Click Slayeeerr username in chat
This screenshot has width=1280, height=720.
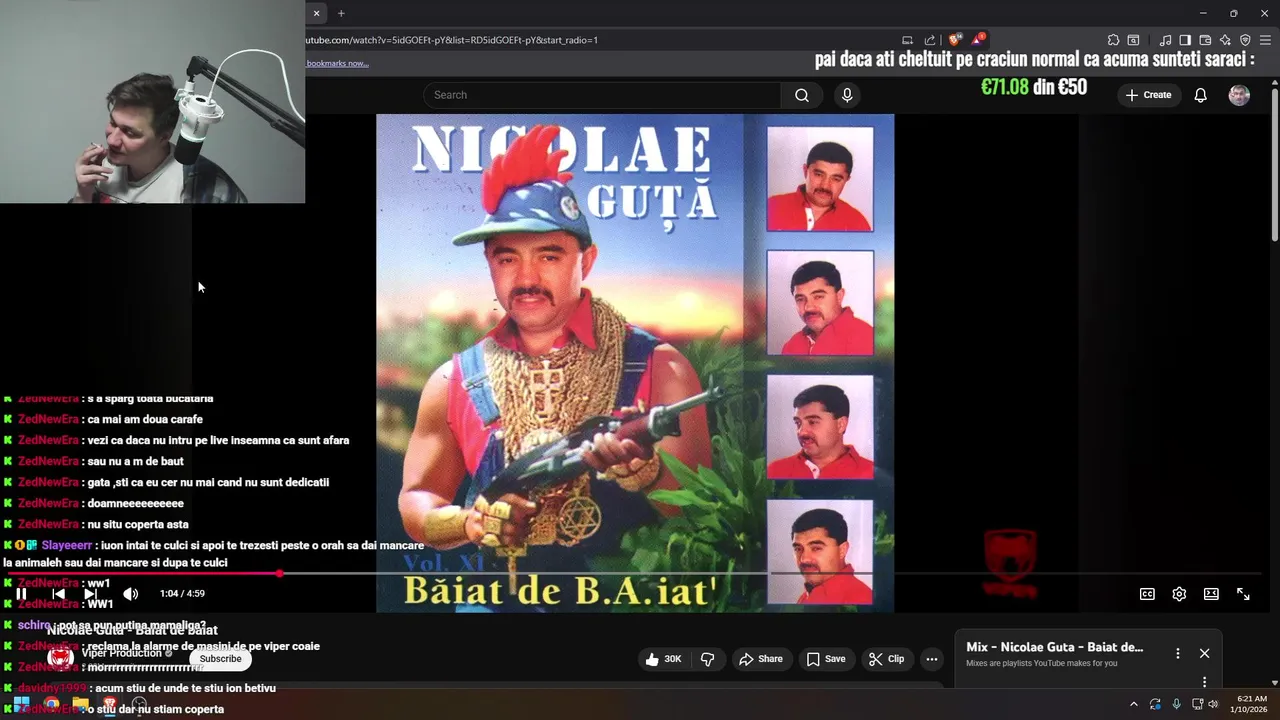click(x=66, y=545)
